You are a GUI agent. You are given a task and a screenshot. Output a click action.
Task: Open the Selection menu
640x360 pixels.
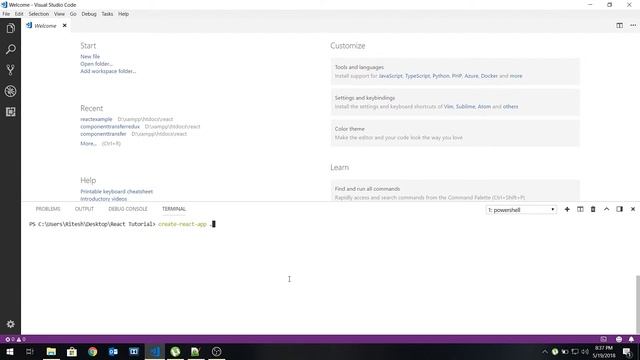39,14
